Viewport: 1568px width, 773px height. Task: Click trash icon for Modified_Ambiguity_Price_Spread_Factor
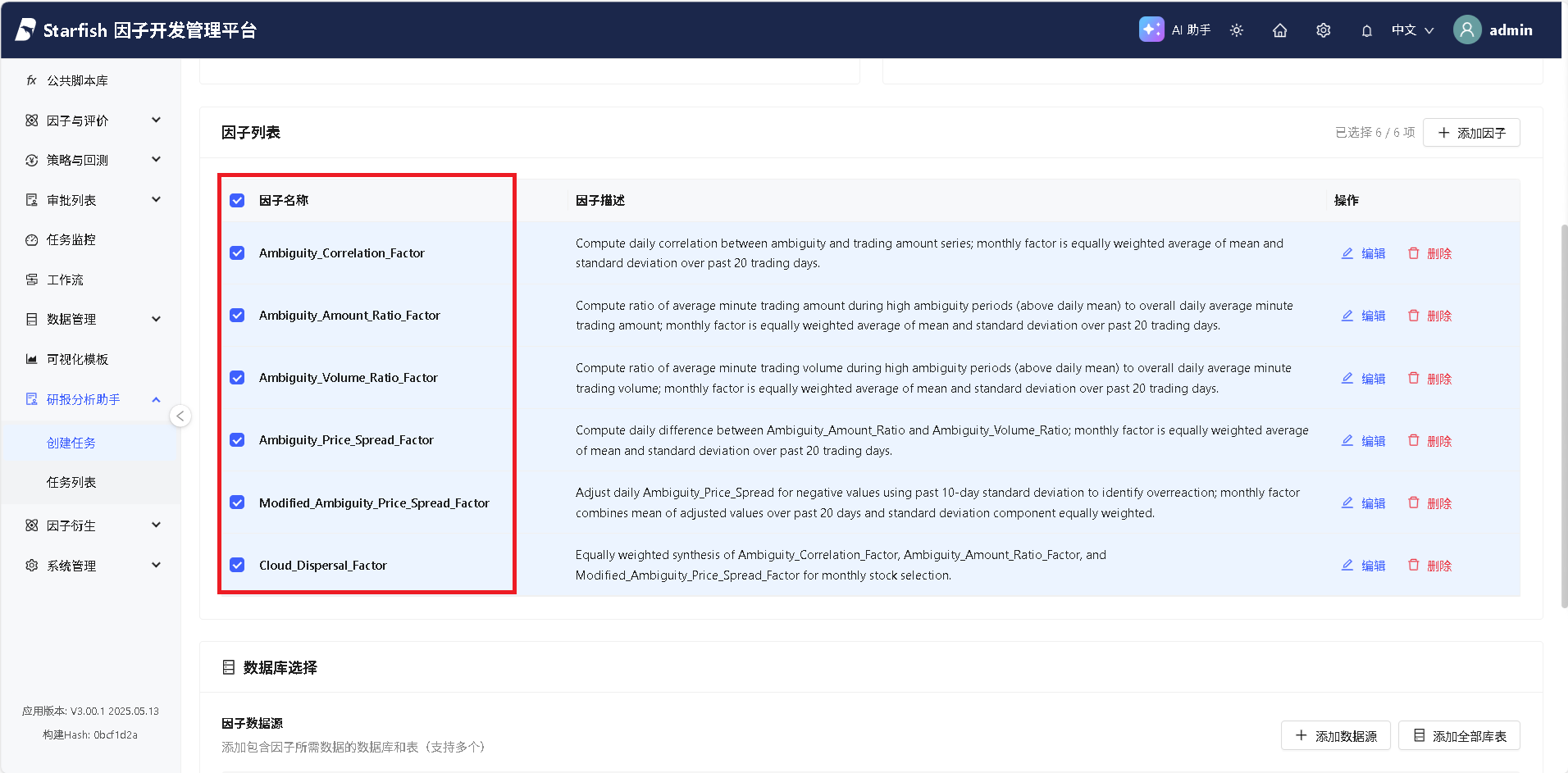1414,502
